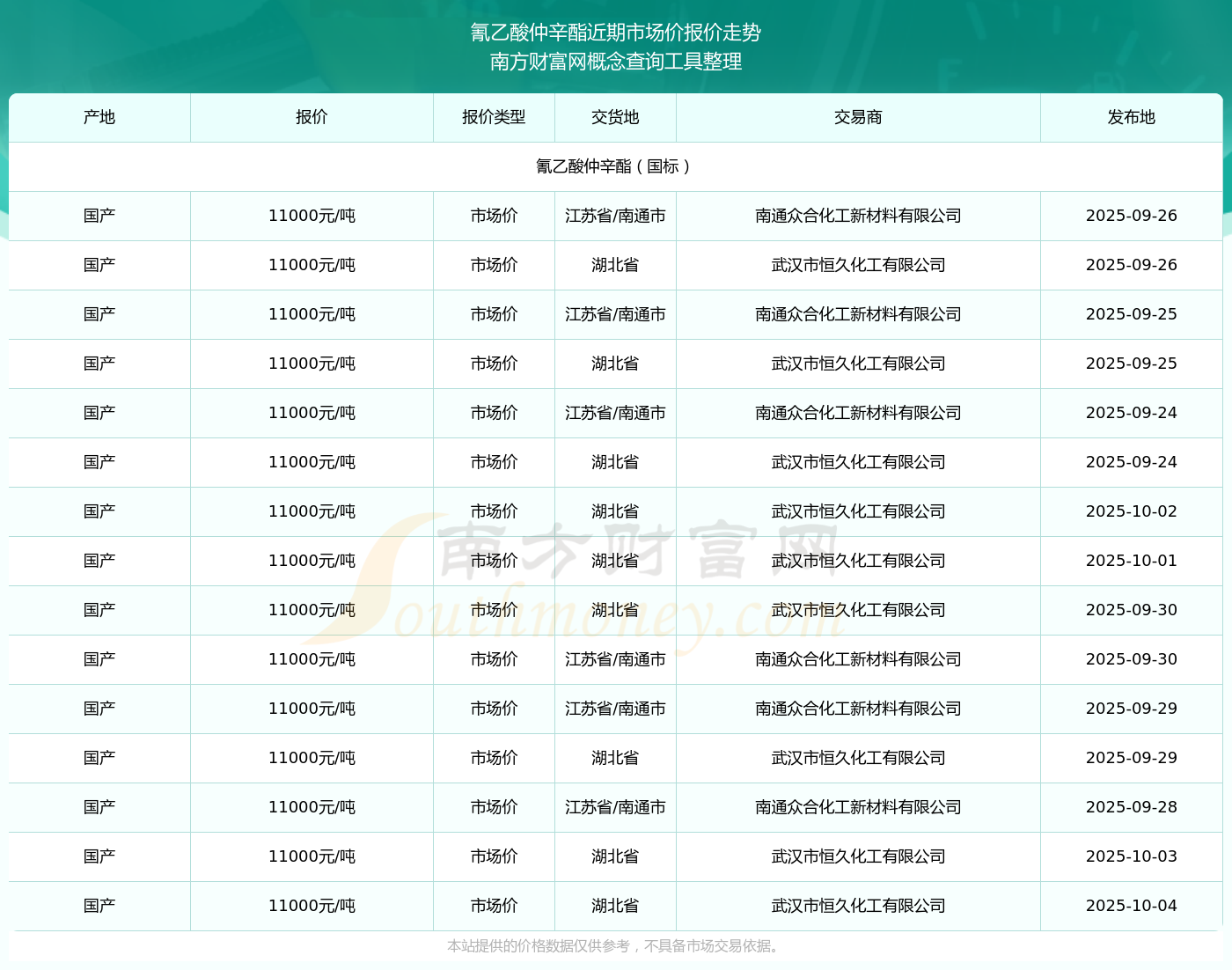The image size is (1232, 970).
Task: Click 武汉市恒久化工有限公司 in the 2025-10-04 row
Action: [x=858, y=906]
